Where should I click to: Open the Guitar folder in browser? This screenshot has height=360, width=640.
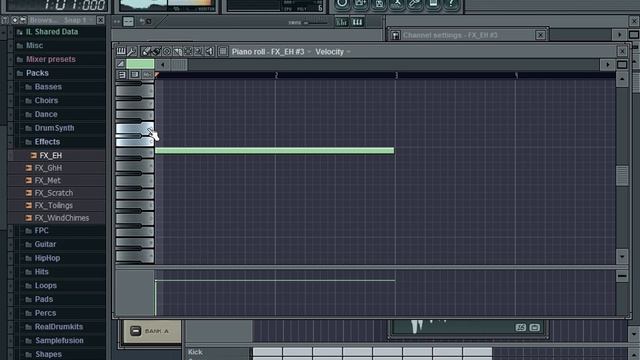coord(45,244)
